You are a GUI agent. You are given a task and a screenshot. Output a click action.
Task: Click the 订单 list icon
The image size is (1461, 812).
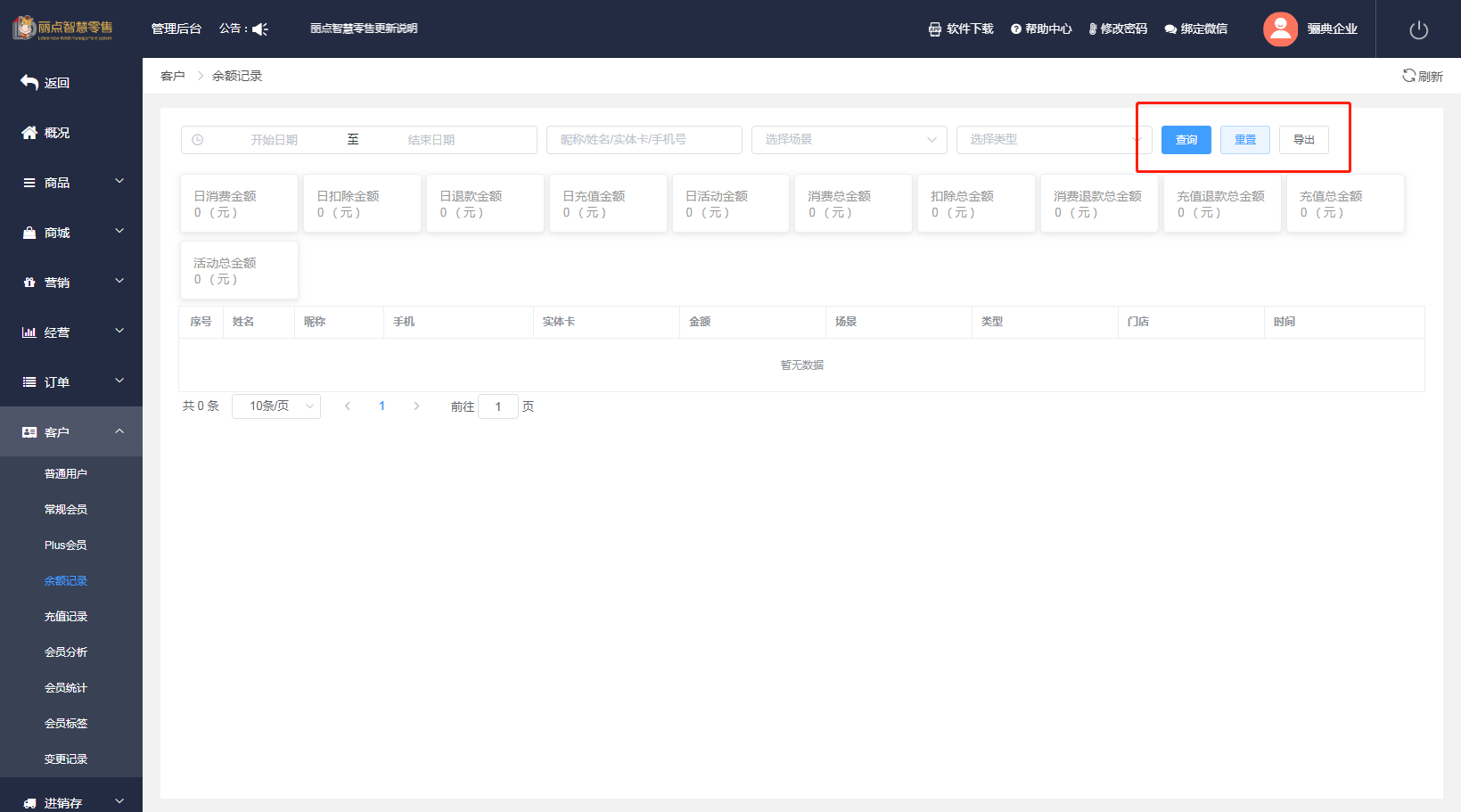point(29,381)
